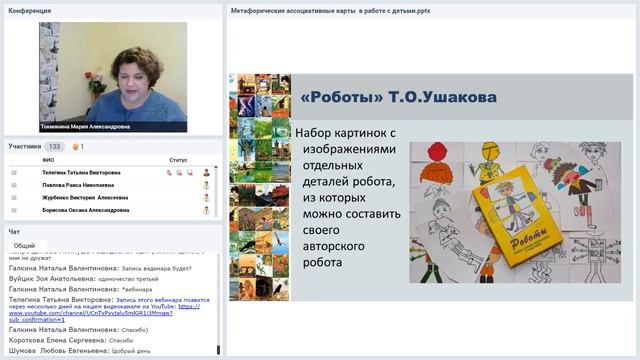
Task: Click the participant avatar icon of Журбенко Виктория Алексеевна
Action: (207, 198)
